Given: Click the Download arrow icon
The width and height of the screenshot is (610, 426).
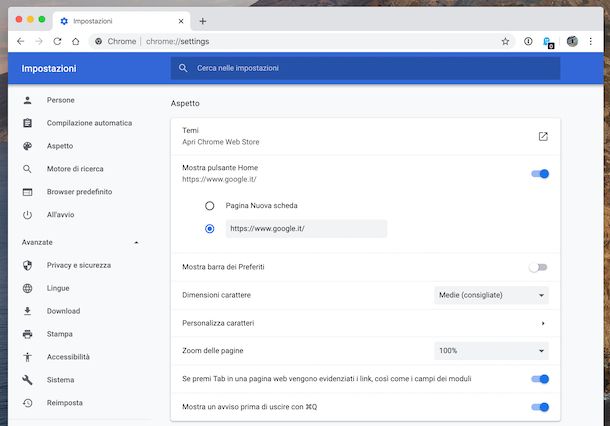Looking at the screenshot, I should 27,311.
